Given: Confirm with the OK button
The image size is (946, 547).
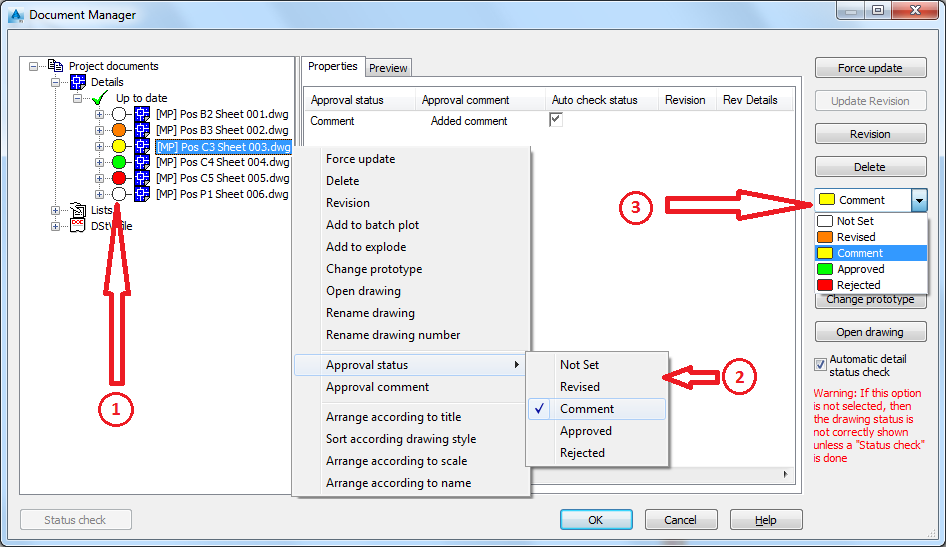Looking at the screenshot, I should [x=596, y=520].
